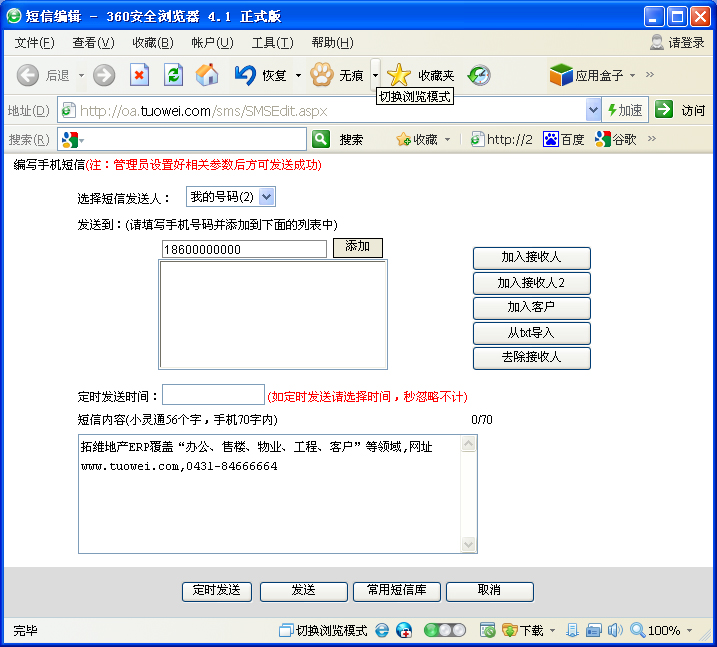Click the scheduled send time input field
This screenshot has width=717, height=647.
click(213, 395)
